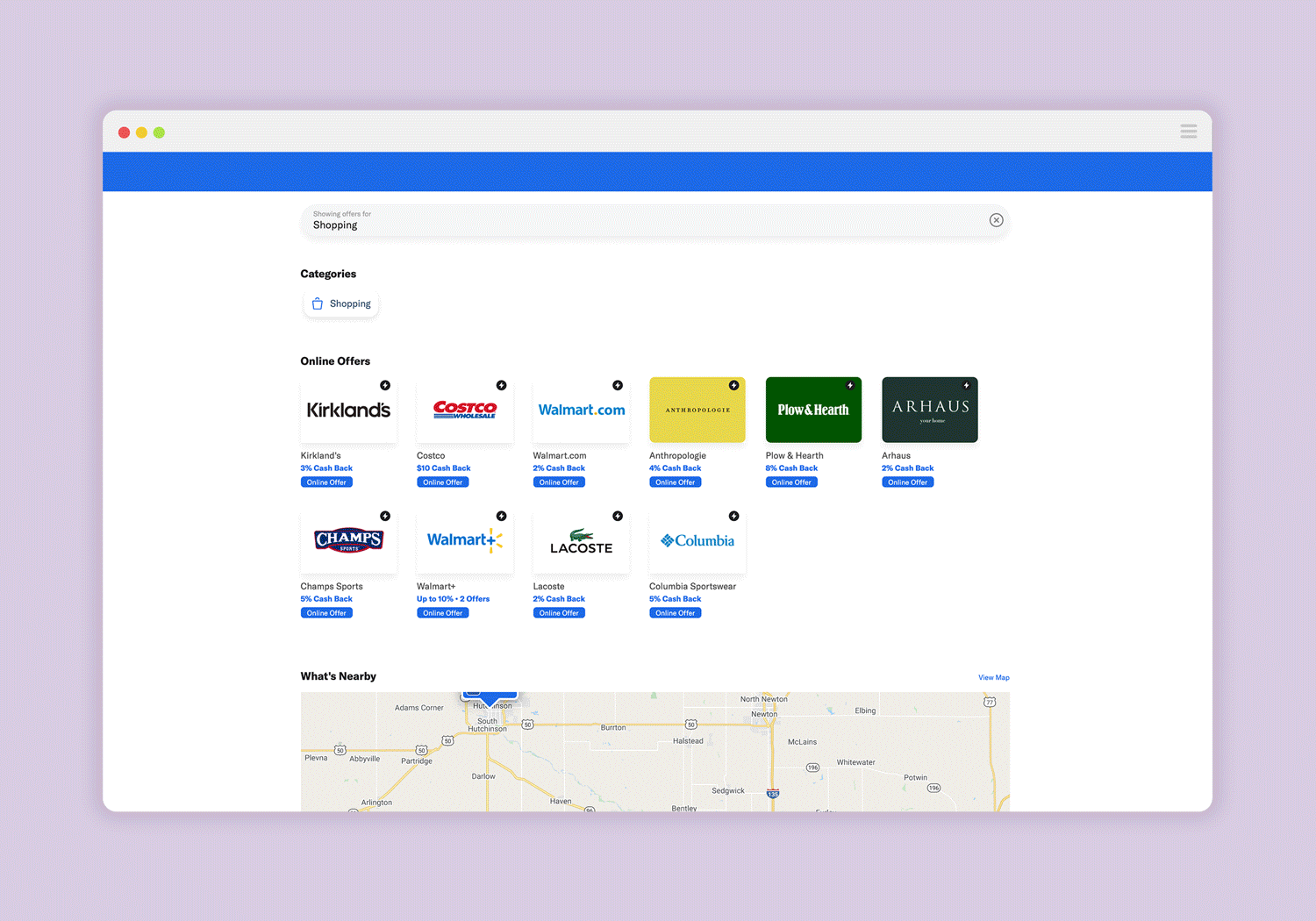This screenshot has height=921, width=1316.
Task: Click the lightning badge on Walmart.com card
Action: pyautogui.click(x=618, y=385)
